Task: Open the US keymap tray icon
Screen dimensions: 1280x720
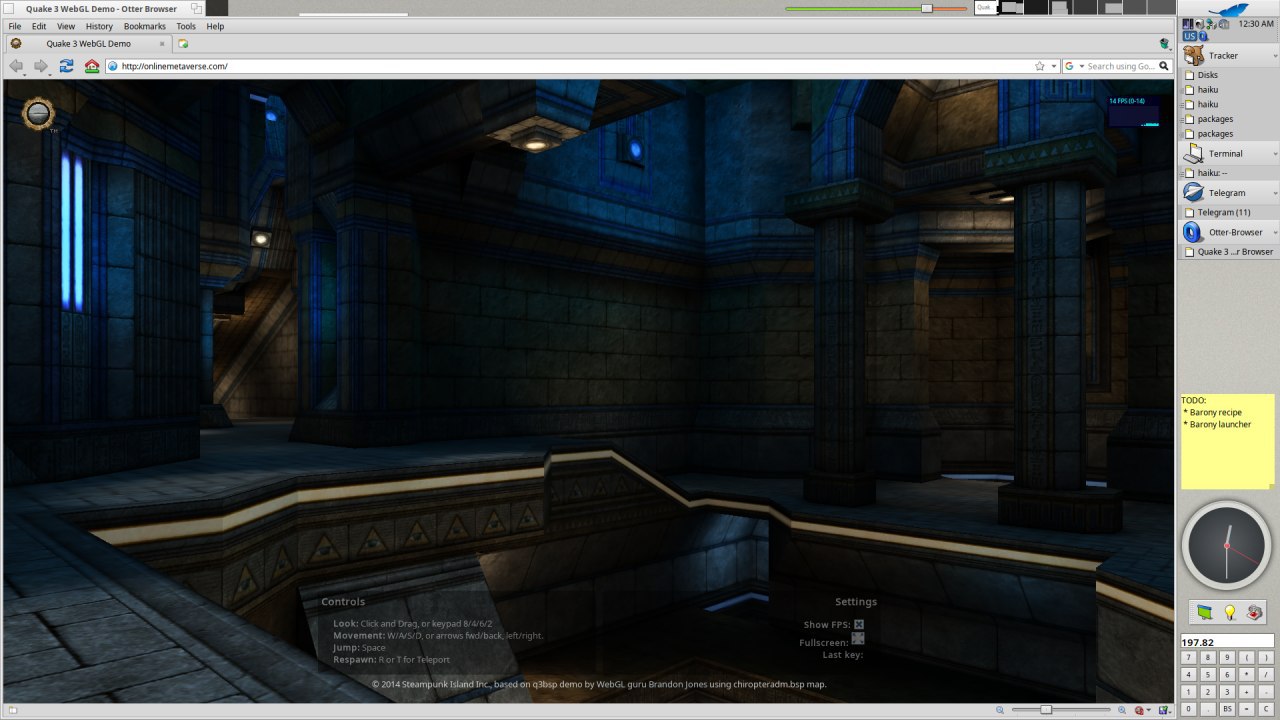Action: pos(1190,36)
